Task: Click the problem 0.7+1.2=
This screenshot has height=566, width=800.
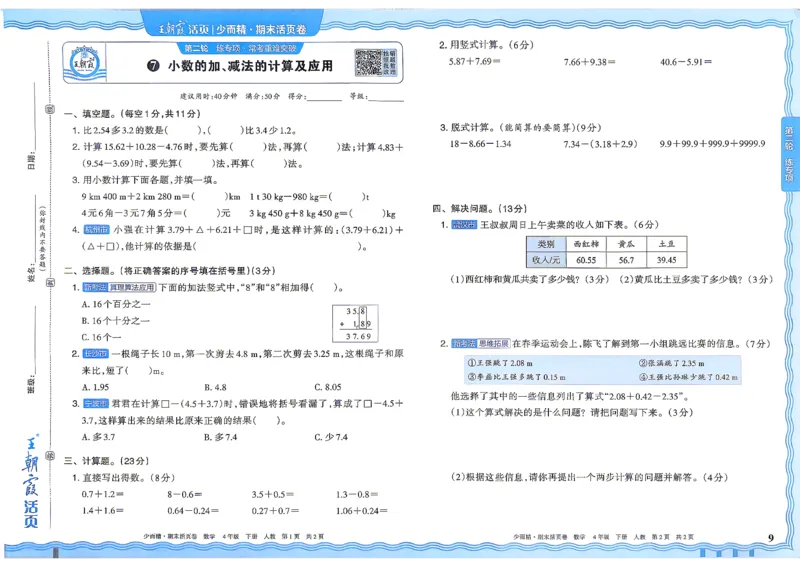Action: pyautogui.click(x=103, y=495)
